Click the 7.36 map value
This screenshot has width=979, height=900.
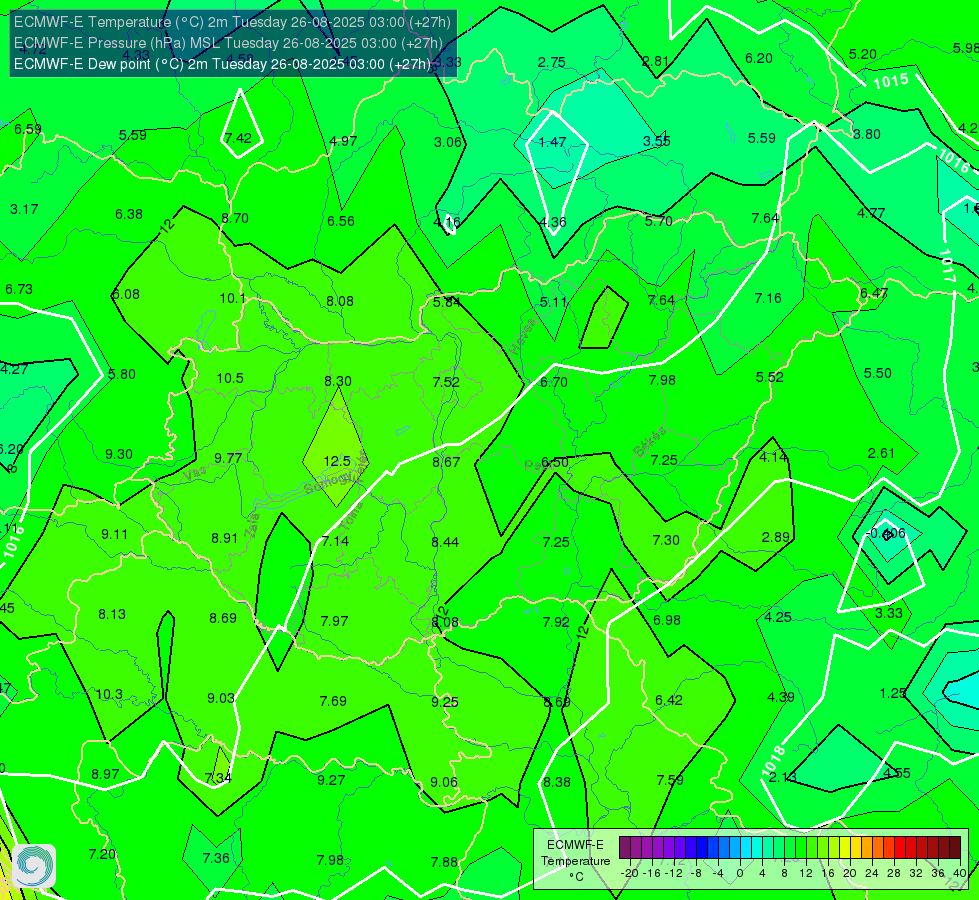coord(216,859)
